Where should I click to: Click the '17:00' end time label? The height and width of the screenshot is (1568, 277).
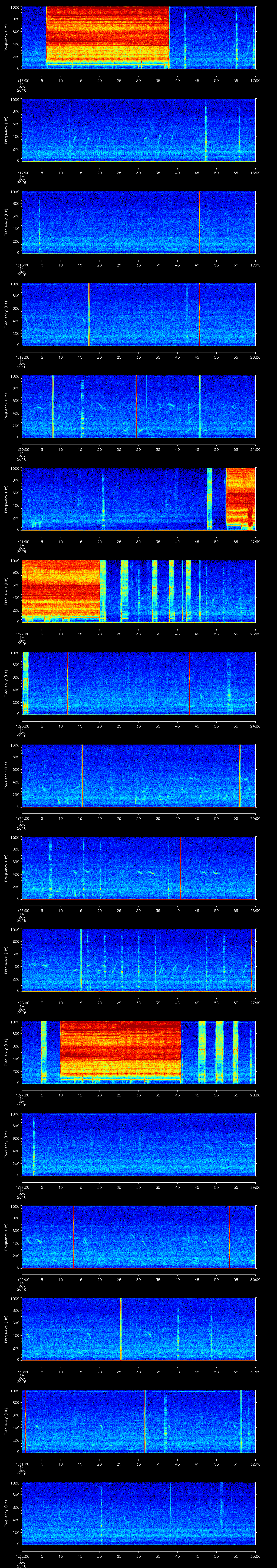[x=255, y=80]
